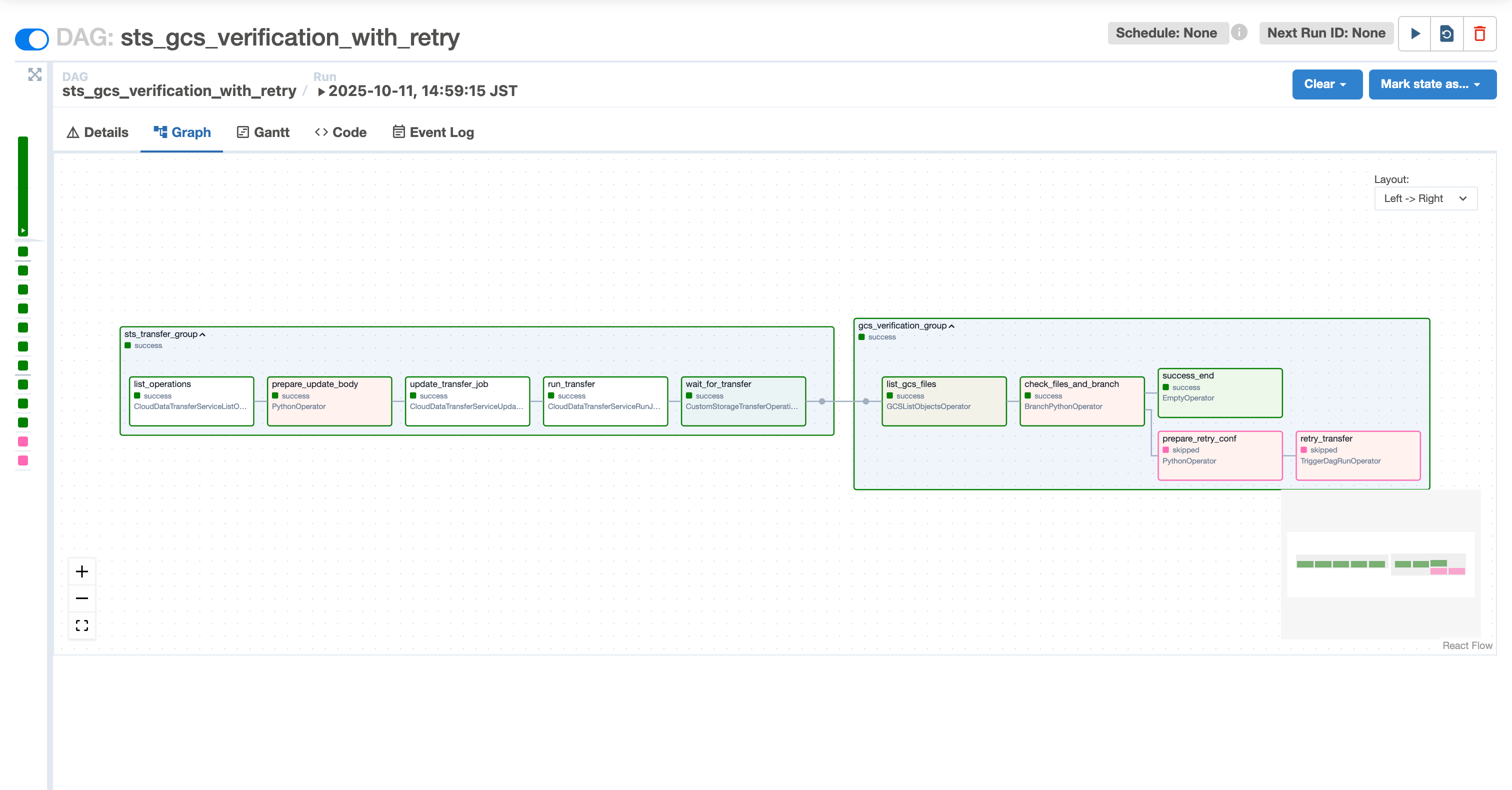Screen dimensions: 1512x790
Task: Collapse the gcs_verification_group task group
Action: coord(951,326)
